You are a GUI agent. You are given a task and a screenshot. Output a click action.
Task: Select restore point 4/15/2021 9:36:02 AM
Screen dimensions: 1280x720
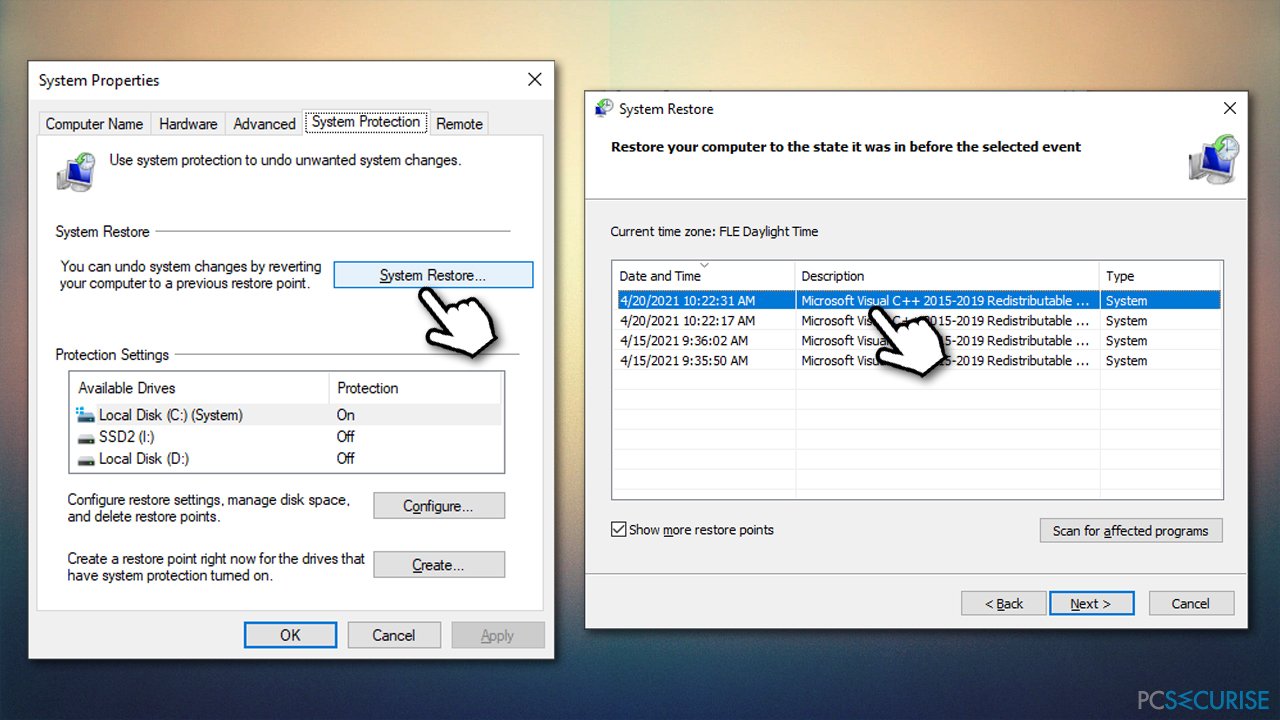click(x=917, y=341)
